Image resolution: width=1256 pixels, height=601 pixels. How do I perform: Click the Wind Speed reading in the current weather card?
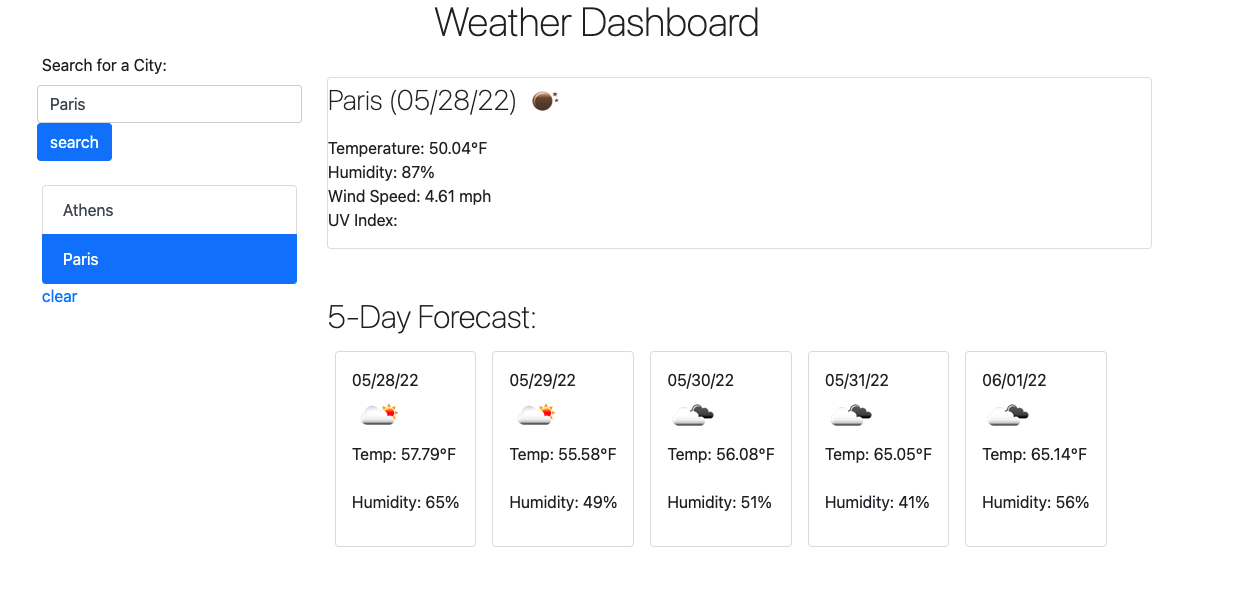pyautogui.click(x=409, y=196)
